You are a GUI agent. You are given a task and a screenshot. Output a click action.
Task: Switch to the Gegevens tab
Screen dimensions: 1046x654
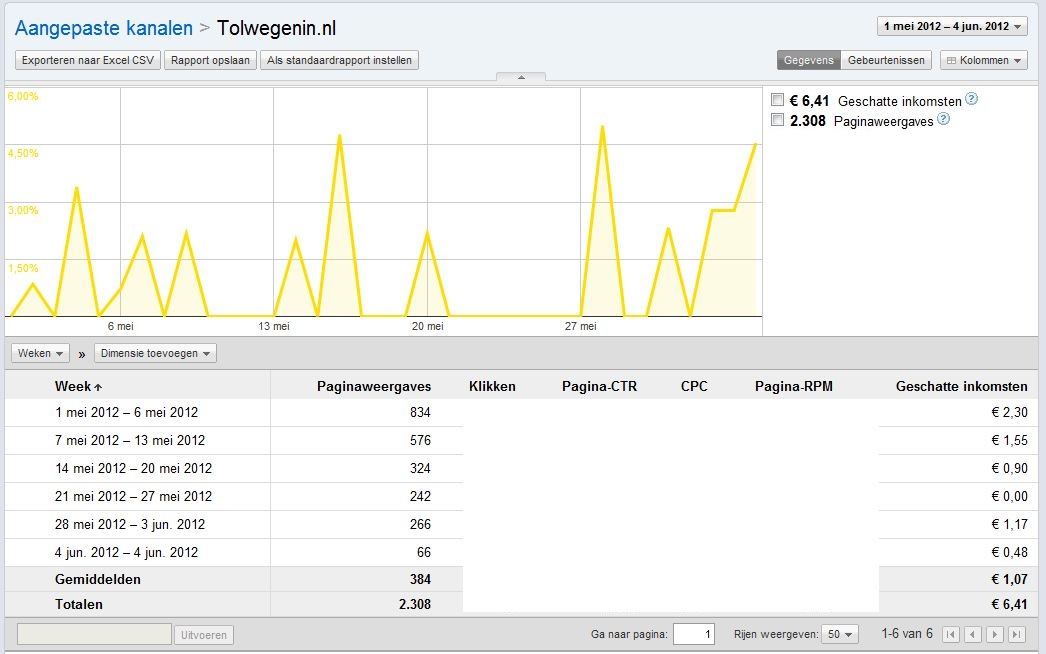click(x=809, y=60)
